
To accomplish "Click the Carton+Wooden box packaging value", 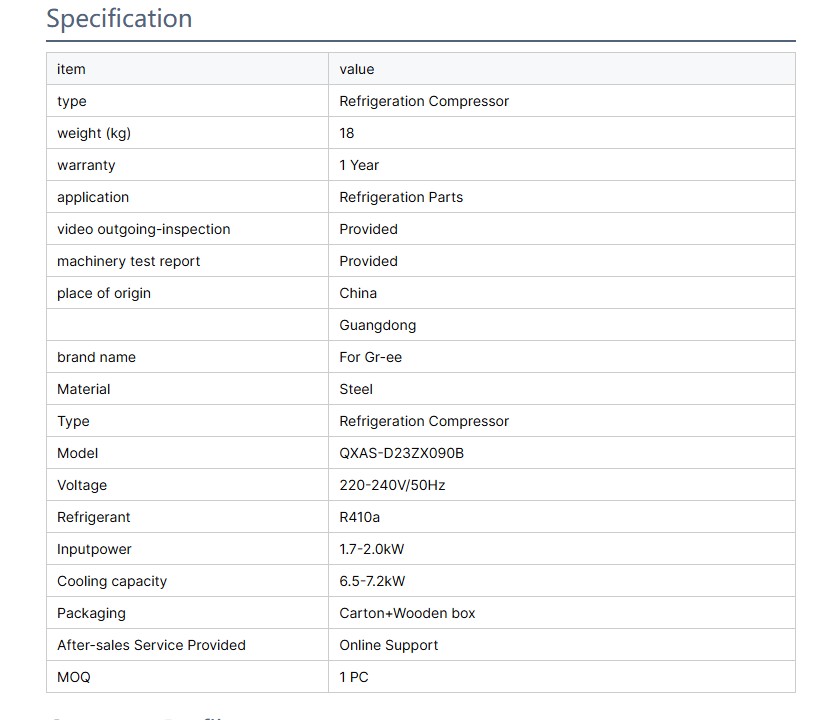I will 407,613.
